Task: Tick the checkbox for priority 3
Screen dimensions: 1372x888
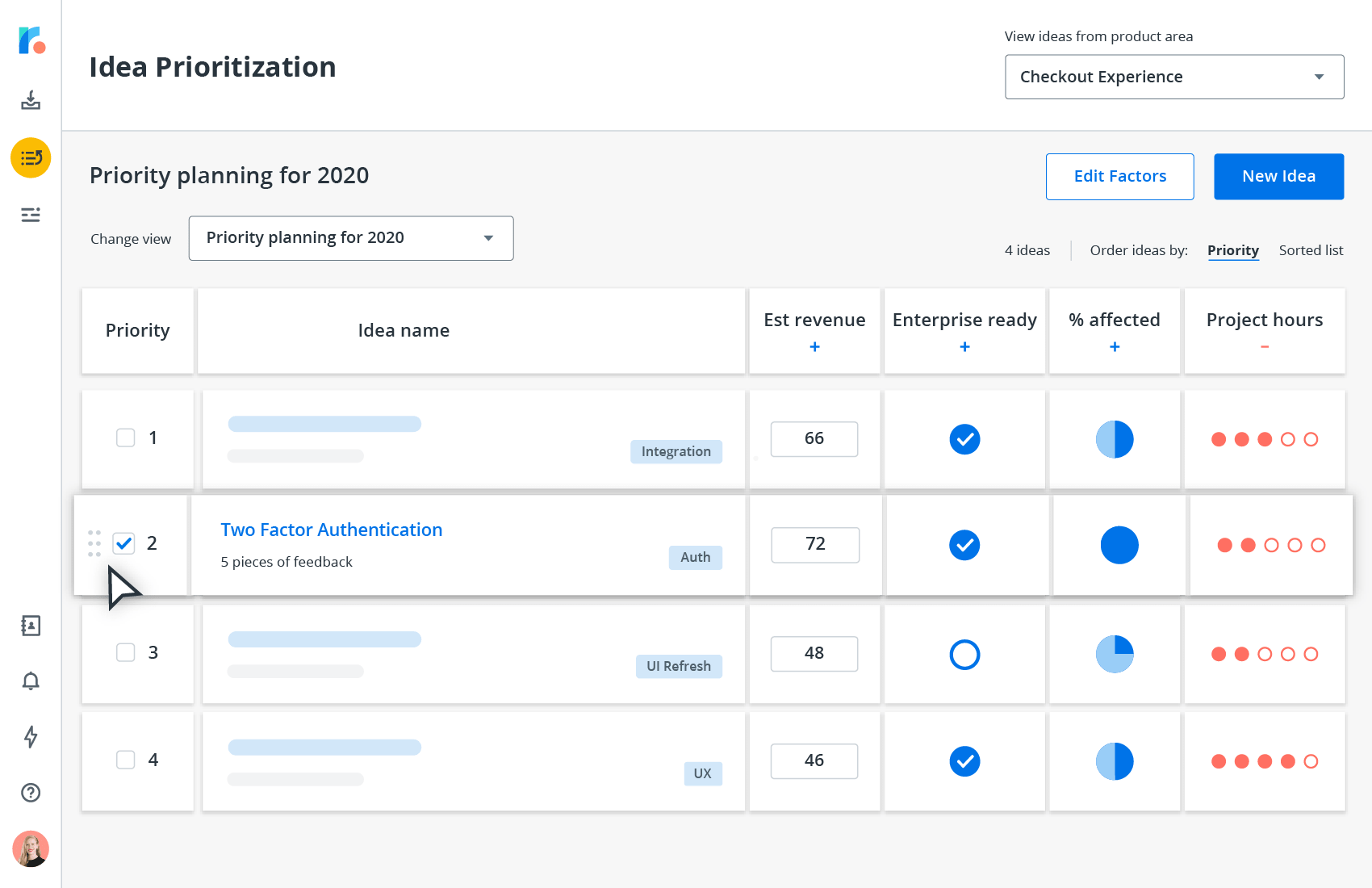Action: pos(126,652)
